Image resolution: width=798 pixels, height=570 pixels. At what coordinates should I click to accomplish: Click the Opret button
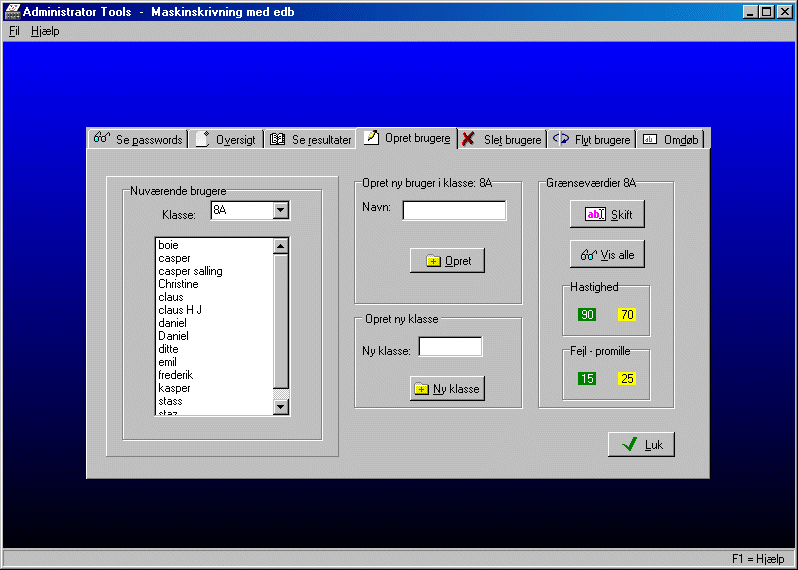pos(447,261)
